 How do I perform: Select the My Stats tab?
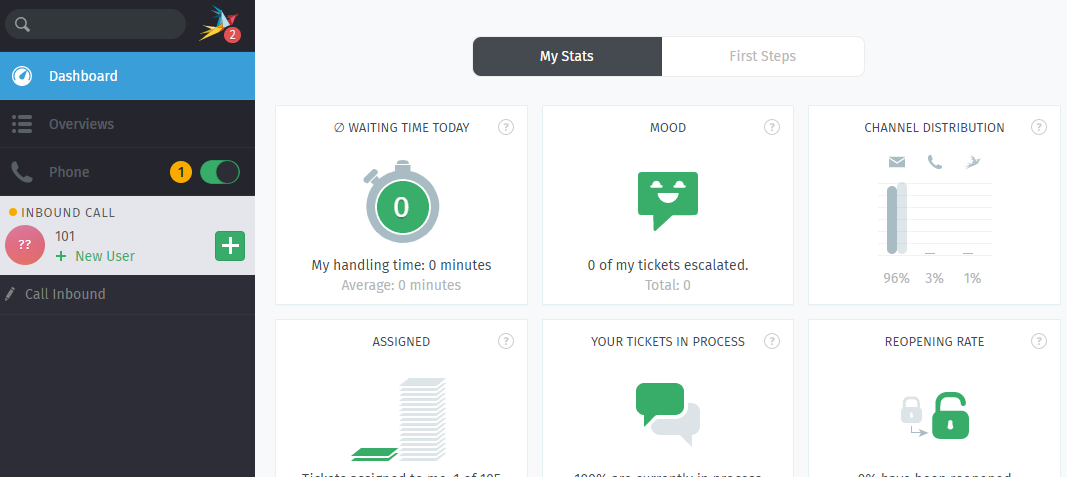(x=567, y=56)
